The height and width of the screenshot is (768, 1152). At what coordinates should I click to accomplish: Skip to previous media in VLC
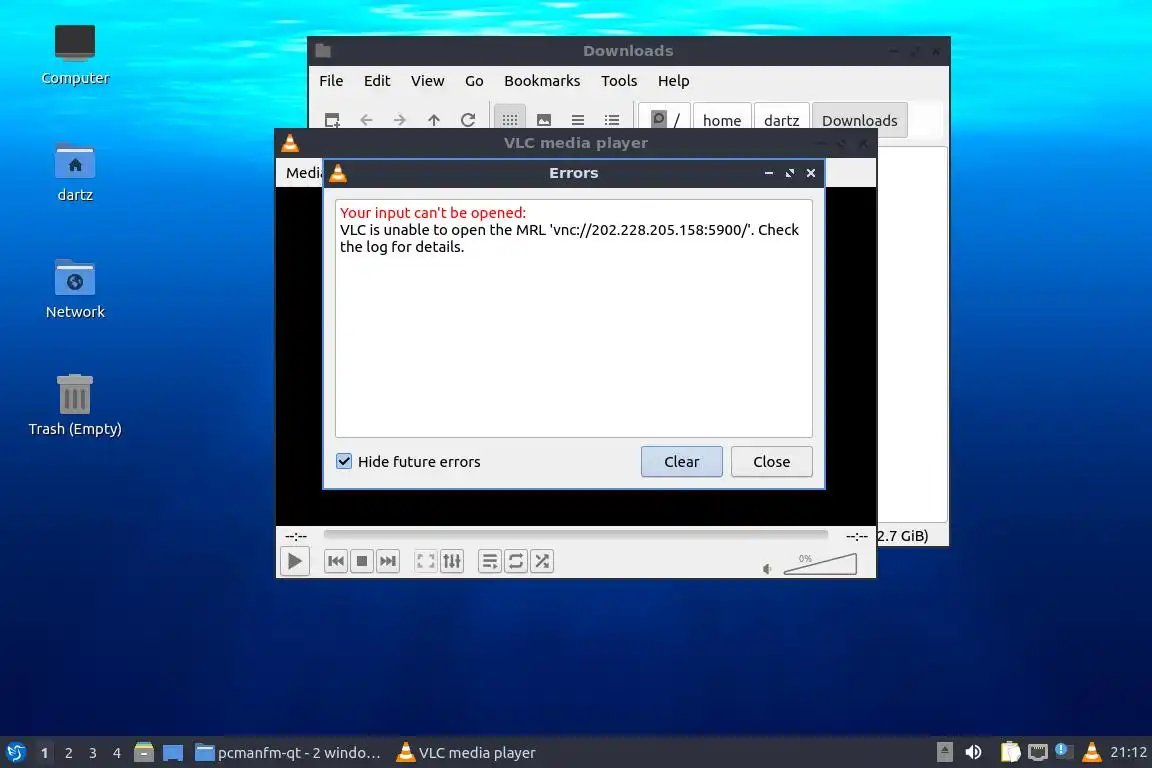click(x=336, y=561)
